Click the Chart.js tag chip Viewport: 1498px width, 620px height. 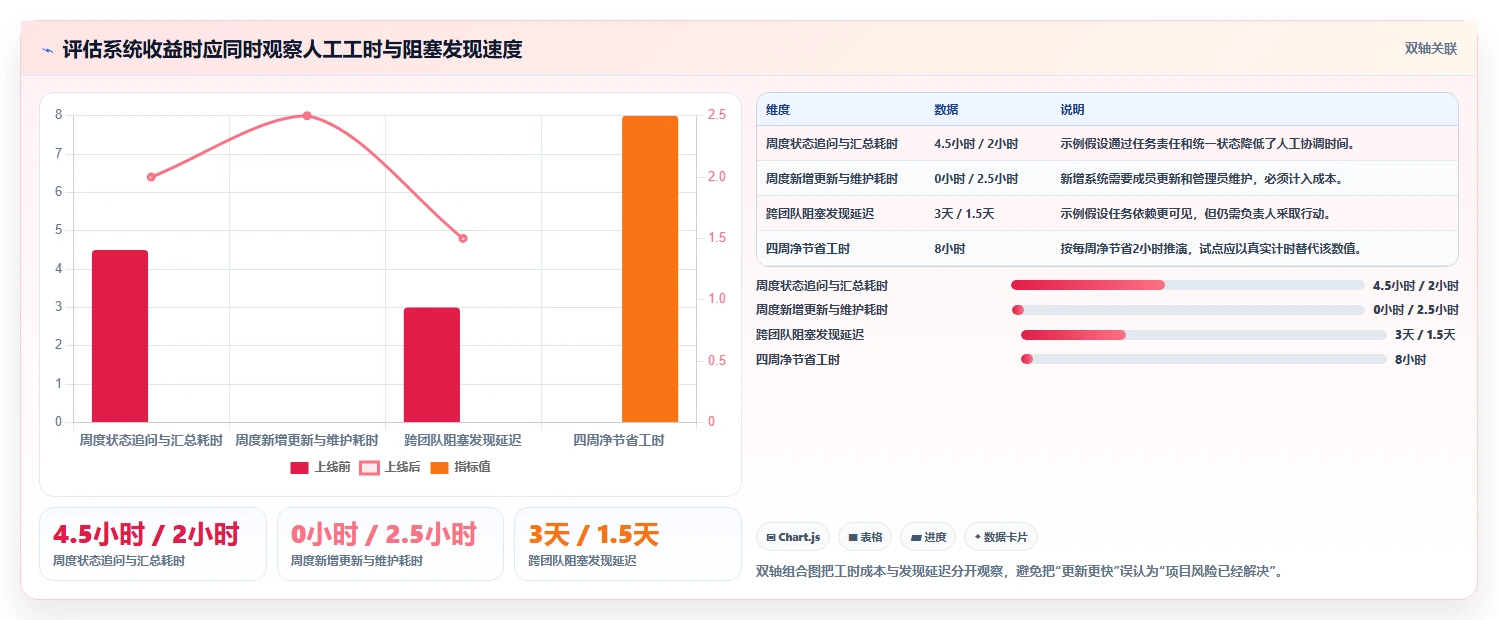point(792,537)
